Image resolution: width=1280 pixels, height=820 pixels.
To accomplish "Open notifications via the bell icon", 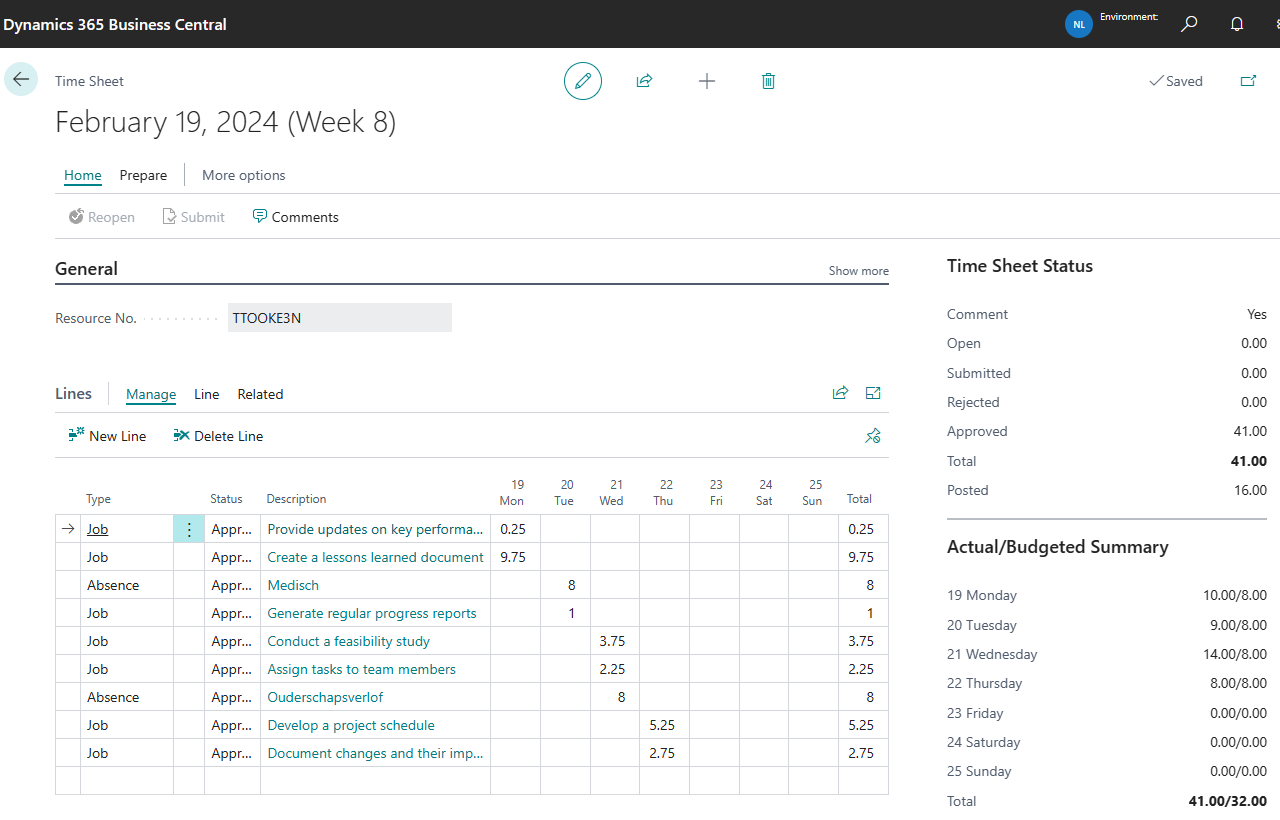I will [1237, 23].
